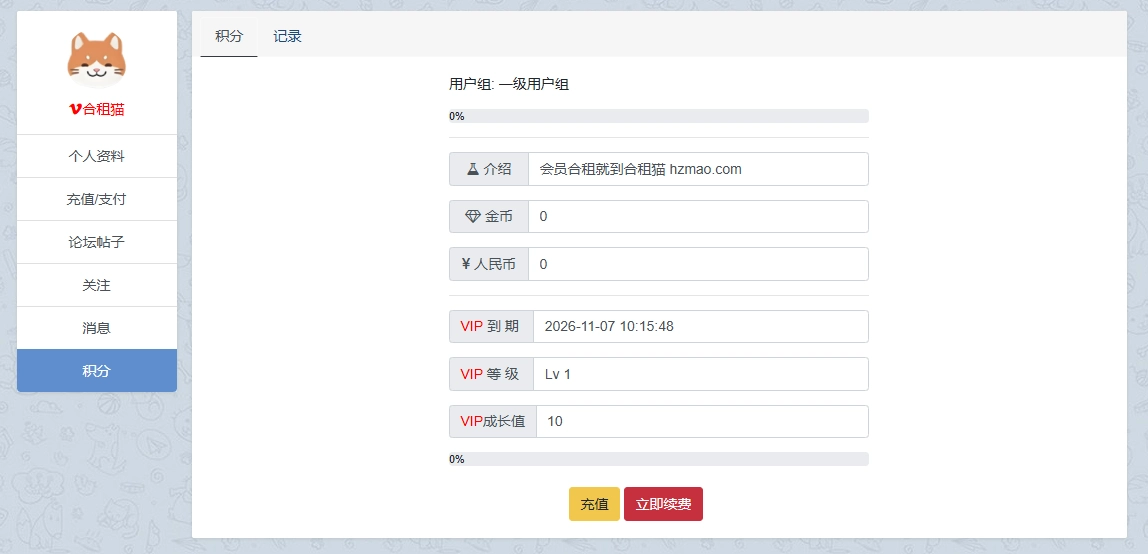Screen dimensions: 1148x554
Task: Switch to the 积分 tab
Action: click(229, 36)
